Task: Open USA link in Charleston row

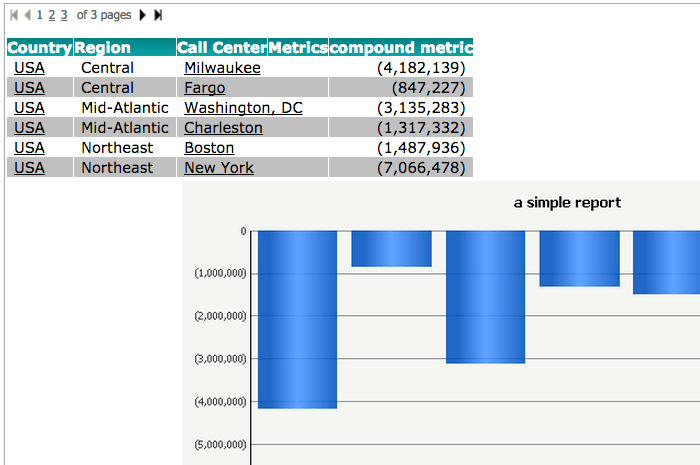Action: click(29, 128)
